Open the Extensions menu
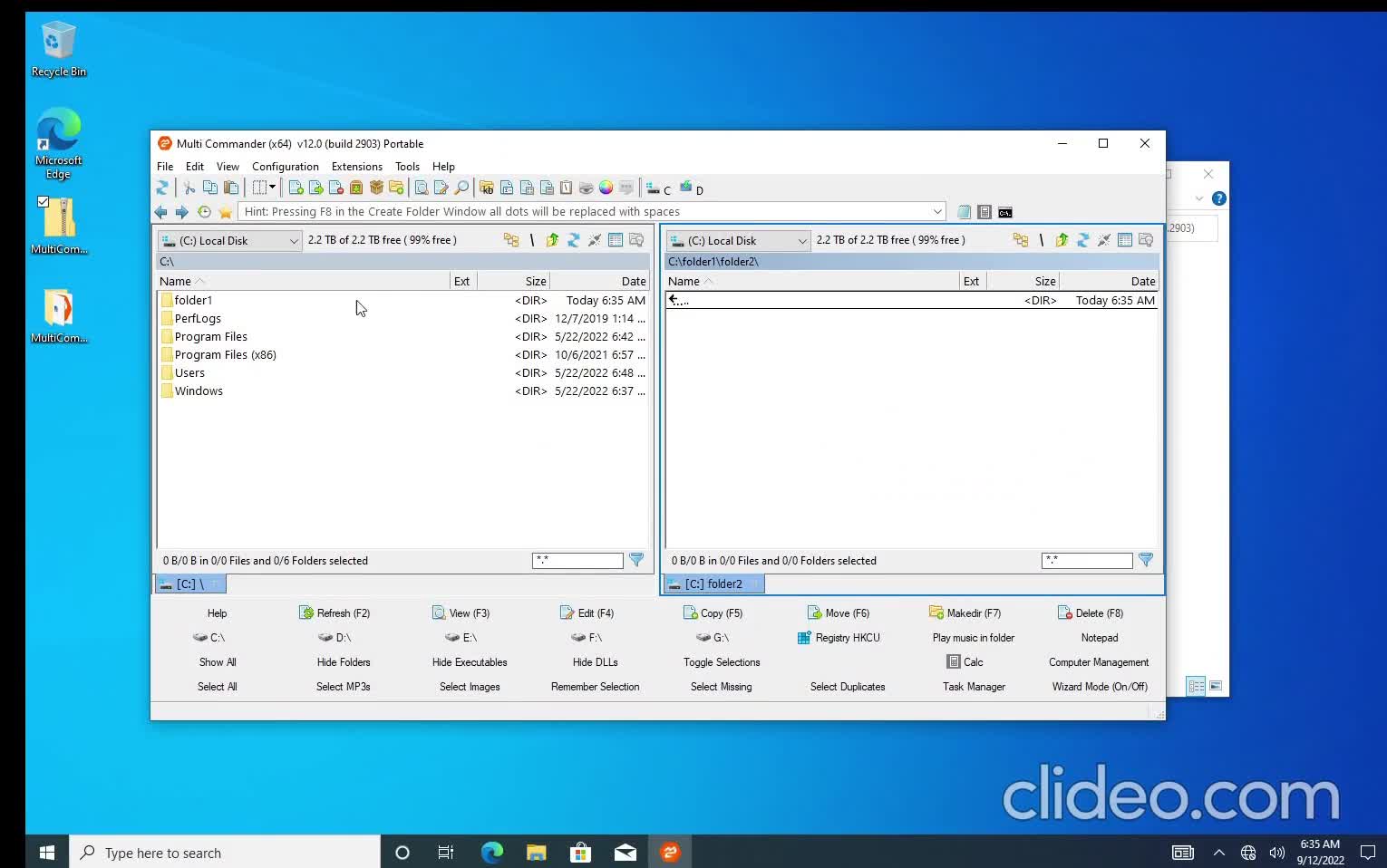The height and width of the screenshot is (868, 1387). (x=356, y=167)
